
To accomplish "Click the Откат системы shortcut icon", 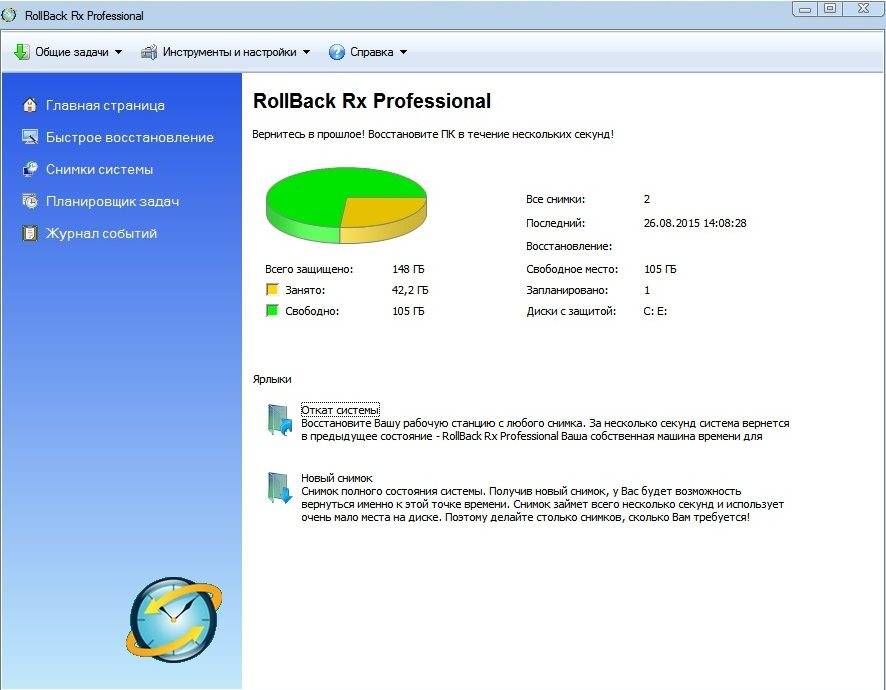I will [278, 420].
